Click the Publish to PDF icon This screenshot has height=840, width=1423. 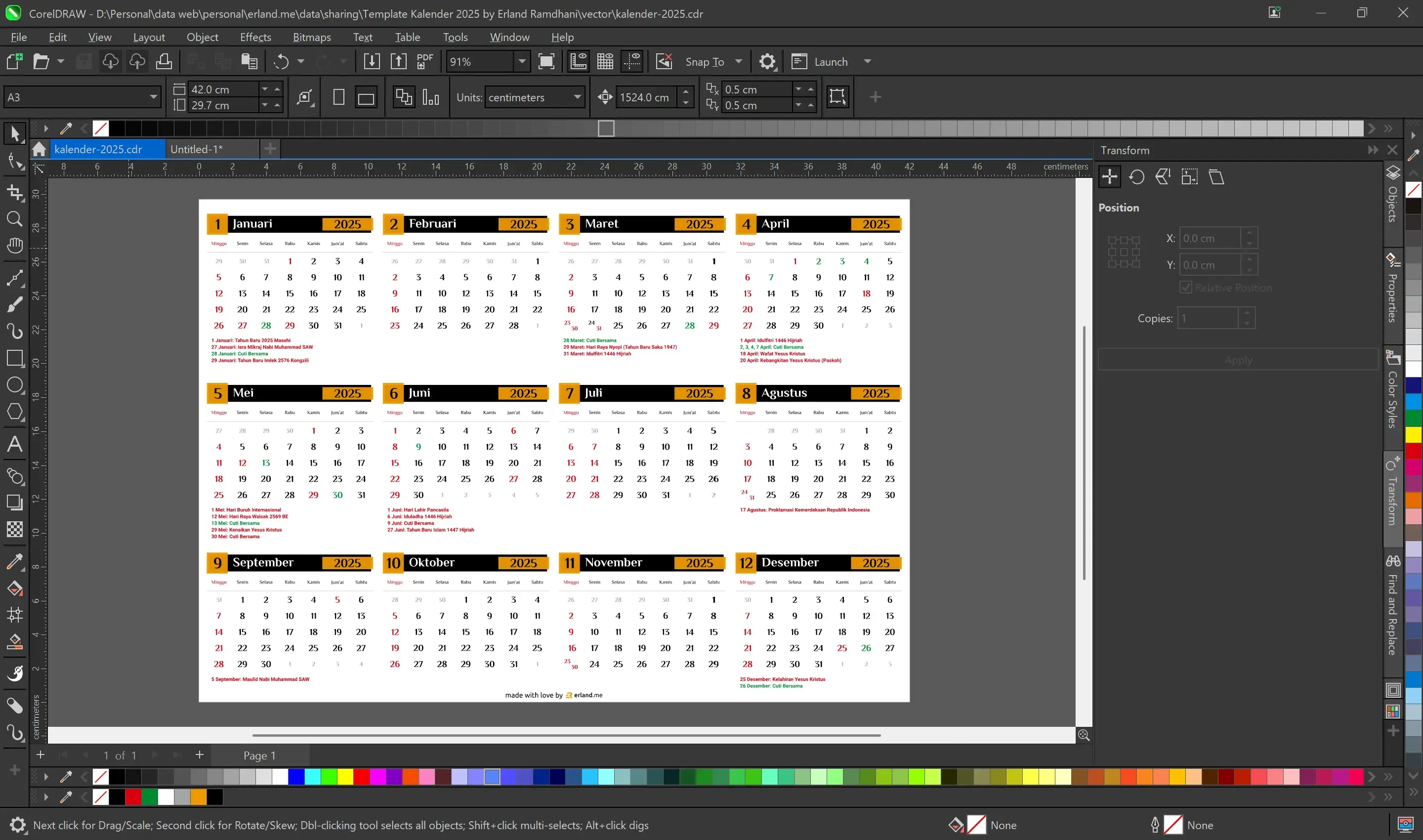tap(424, 61)
